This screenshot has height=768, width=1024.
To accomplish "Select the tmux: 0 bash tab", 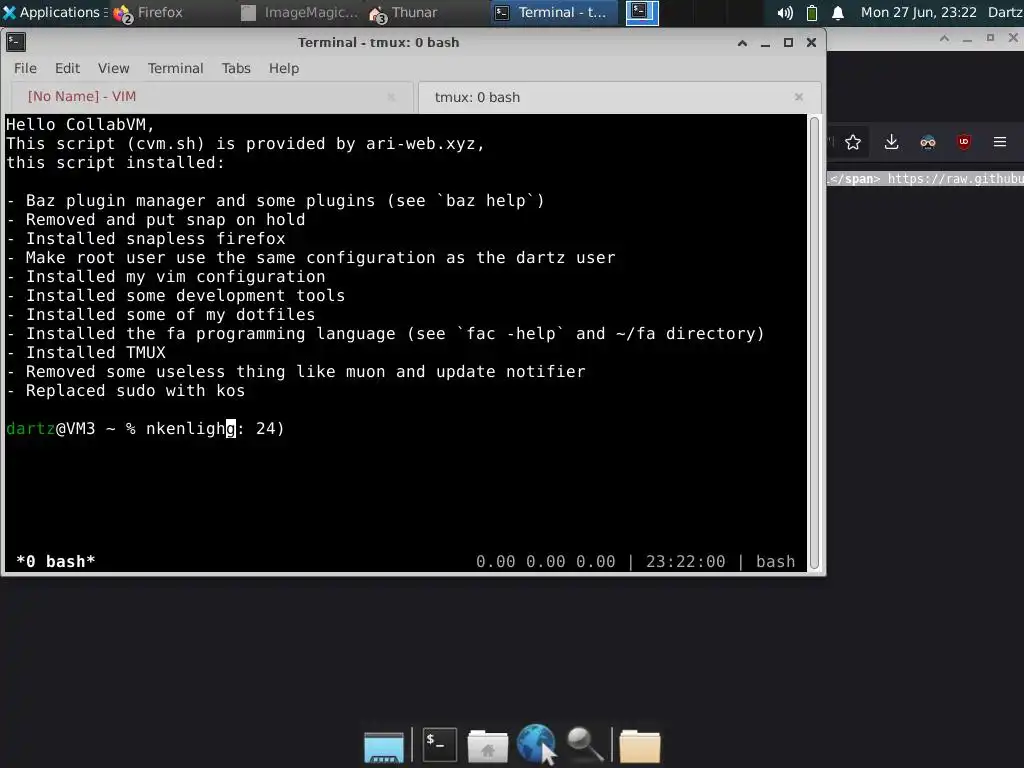I will coord(619,97).
